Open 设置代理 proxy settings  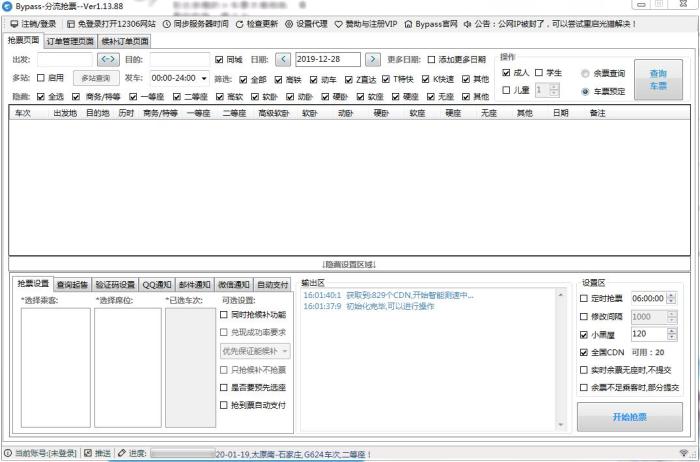[313, 23]
